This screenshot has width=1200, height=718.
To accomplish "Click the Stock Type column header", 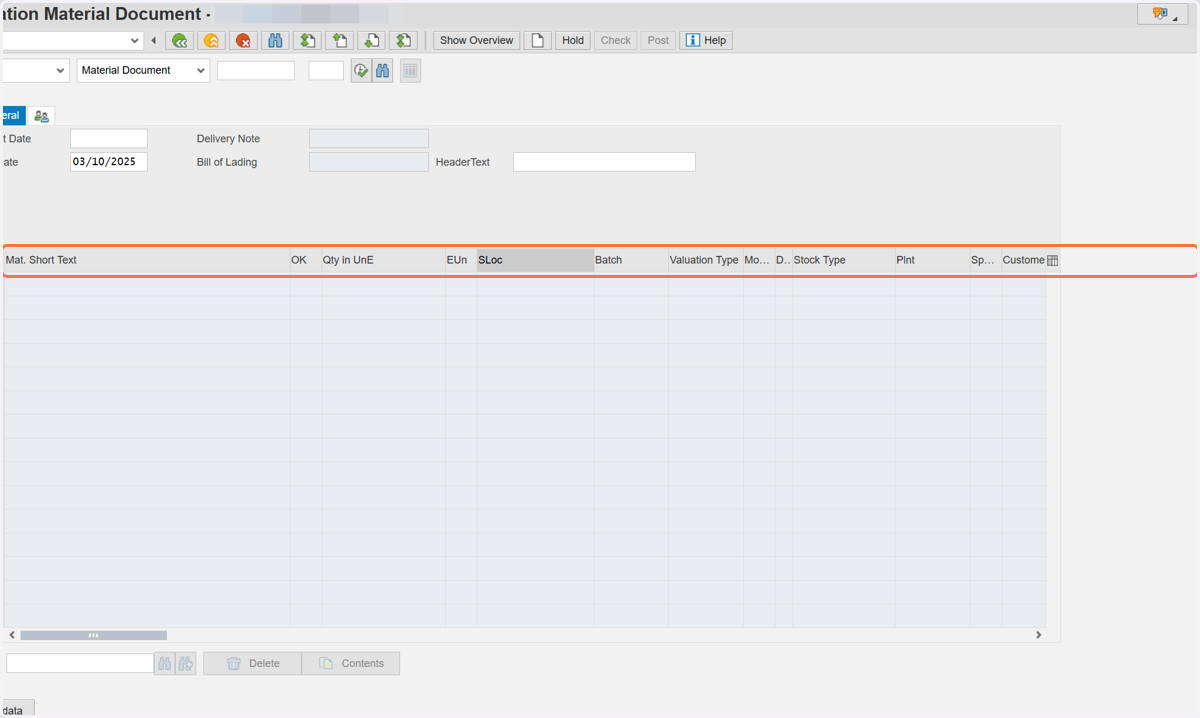I will click(x=843, y=260).
